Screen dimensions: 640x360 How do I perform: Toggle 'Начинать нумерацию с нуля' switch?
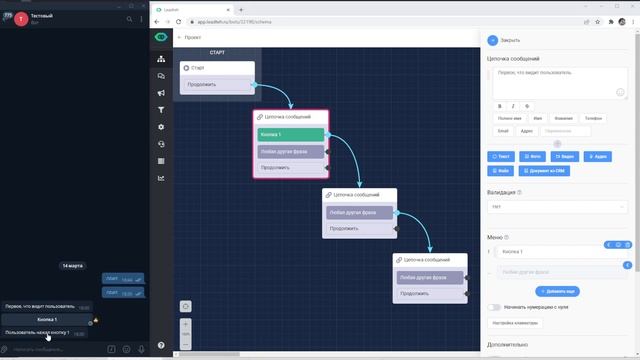click(x=494, y=307)
